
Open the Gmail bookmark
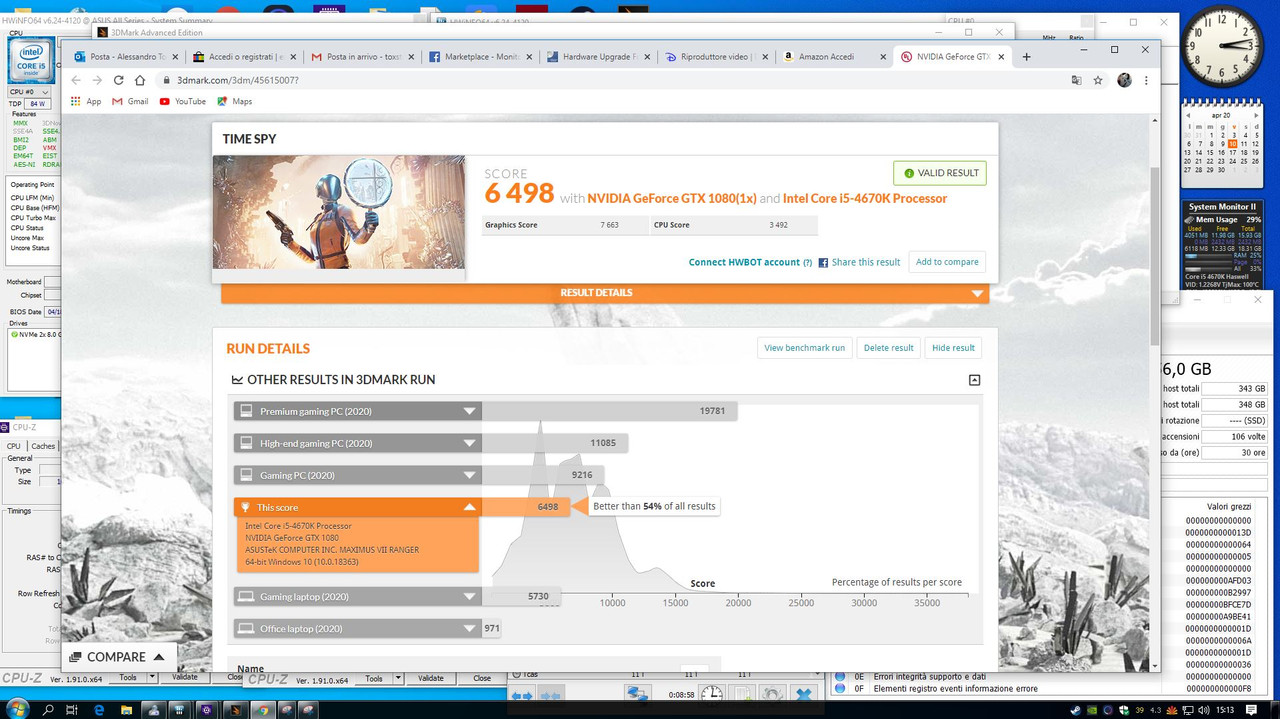[x=130, y=101]
